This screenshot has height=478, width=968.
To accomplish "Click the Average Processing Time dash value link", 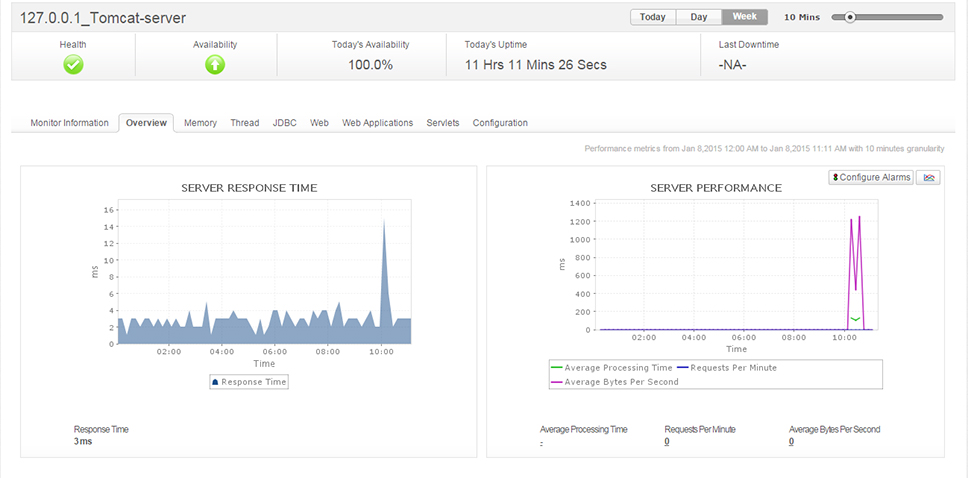I will (541, 442).
